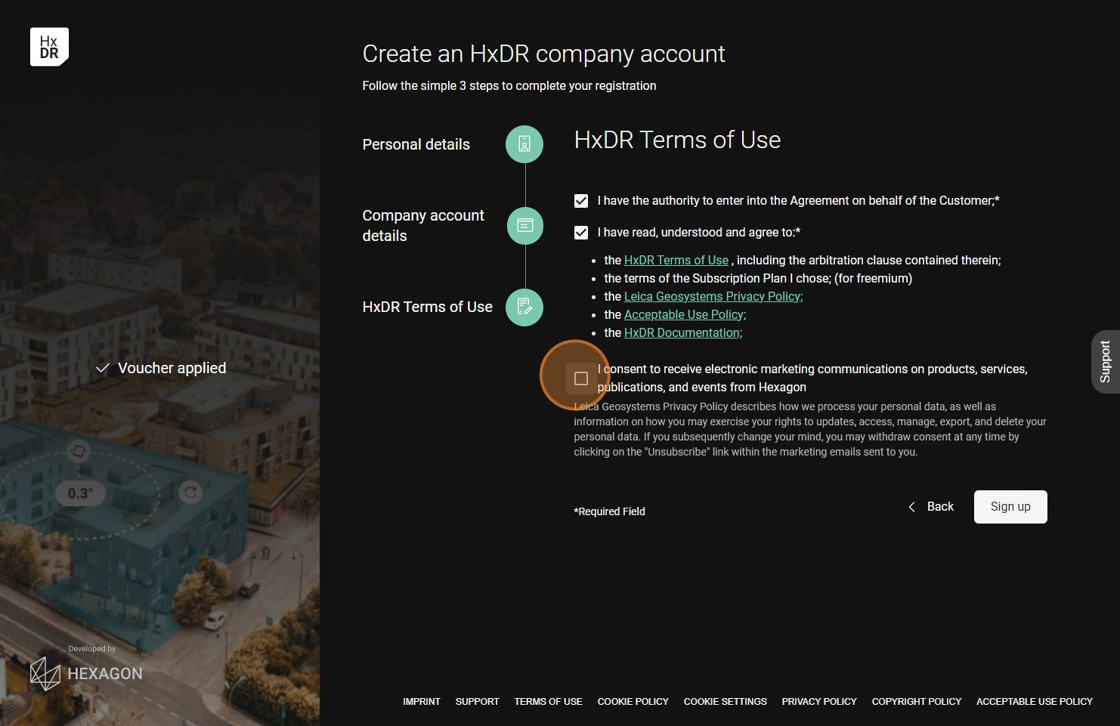Open the HxDR Terms of Use link
Image resolution: width=1120 pixels, height=726 pixels.
[x=676, y=260]
